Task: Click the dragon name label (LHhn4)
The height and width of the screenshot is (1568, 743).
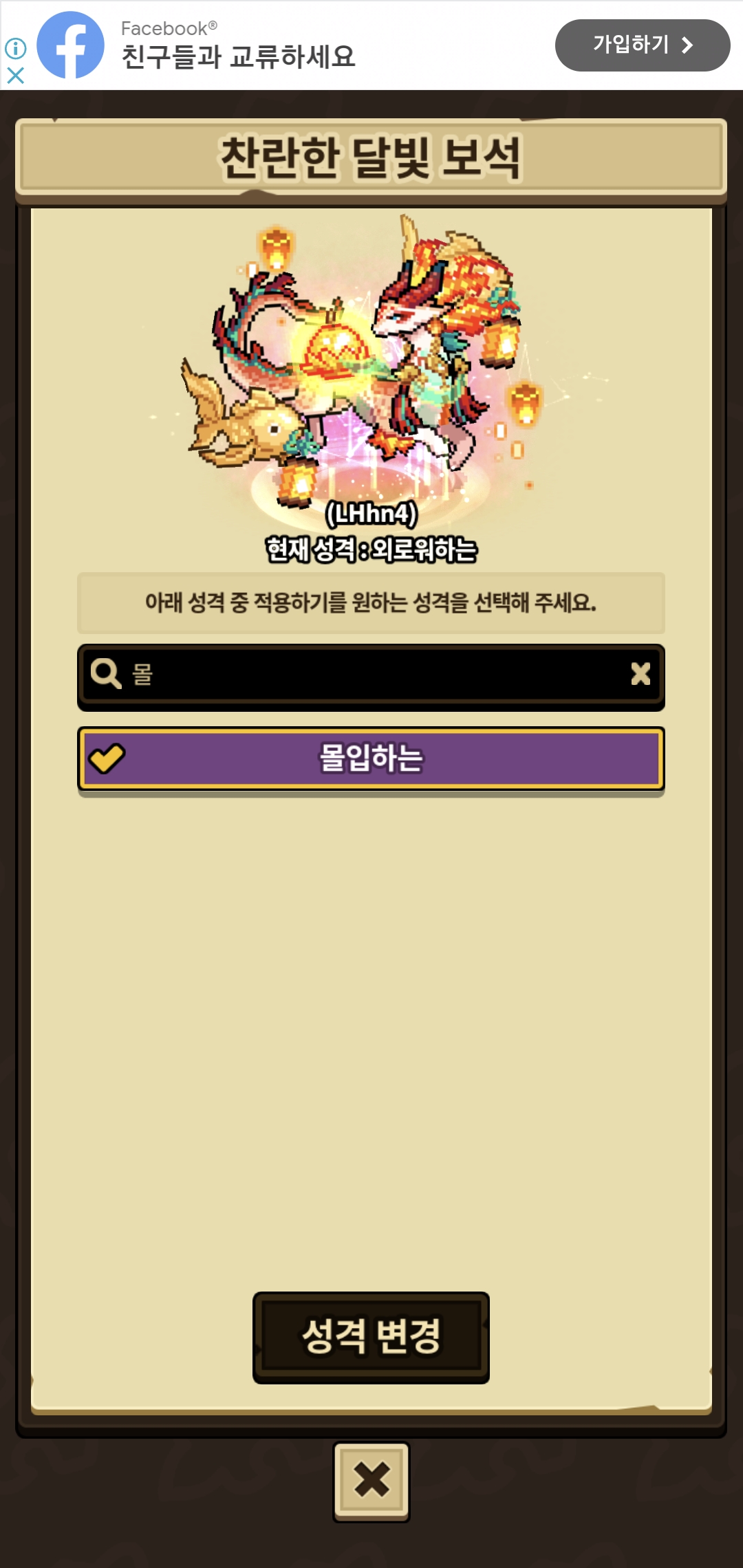Action: pos(371,514)
